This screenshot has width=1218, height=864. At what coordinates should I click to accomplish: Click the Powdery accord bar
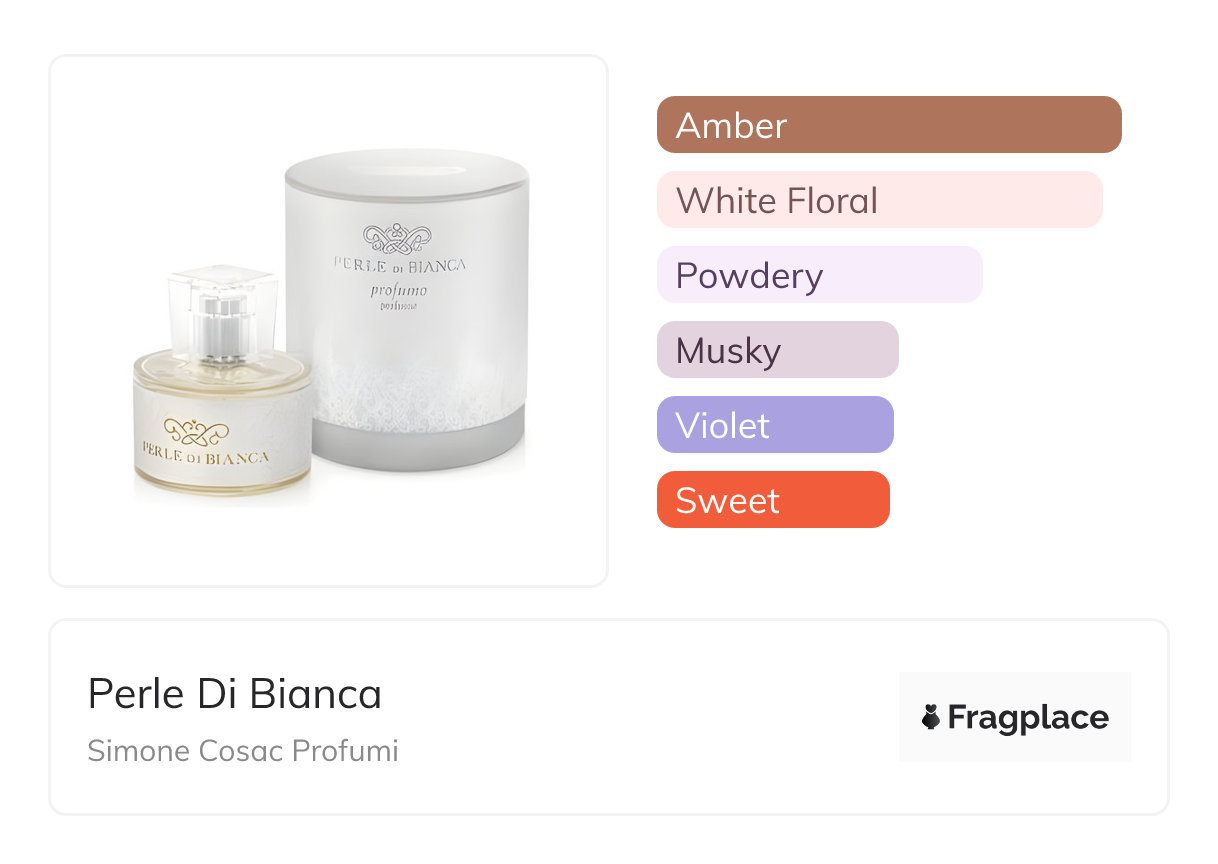pyautogui.click(x=819, y=275)
